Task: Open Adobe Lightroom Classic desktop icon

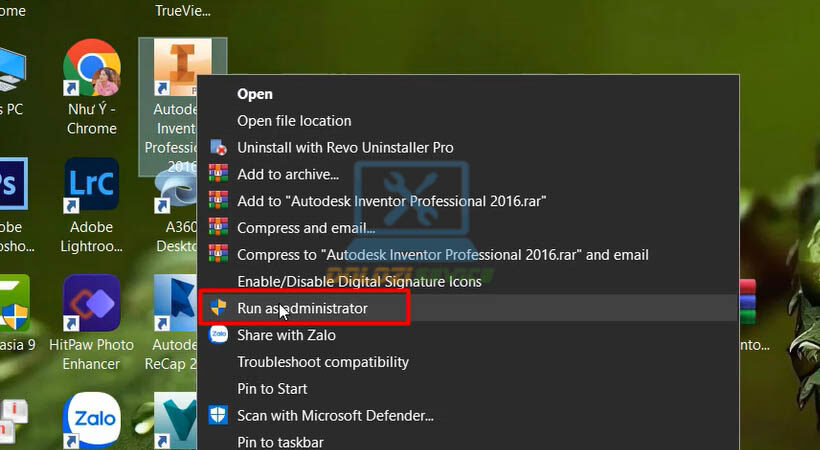Action: [92, 187]
